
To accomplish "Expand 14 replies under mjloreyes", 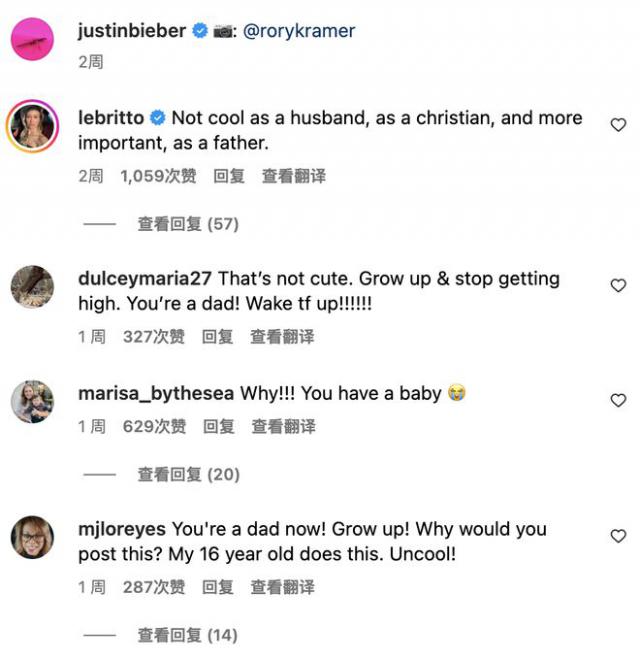I will tap(188, 635).
